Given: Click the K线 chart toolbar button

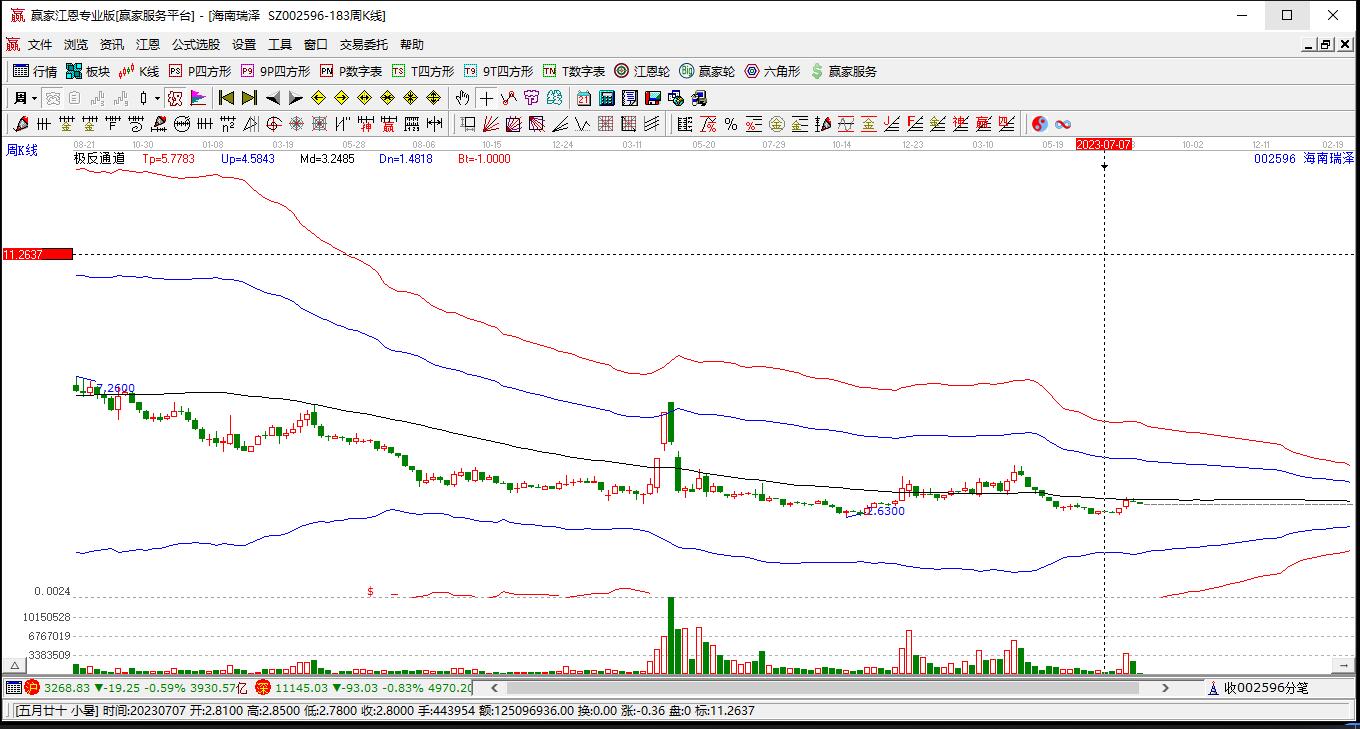Looking at the screenshot, I should coord(139,71).
